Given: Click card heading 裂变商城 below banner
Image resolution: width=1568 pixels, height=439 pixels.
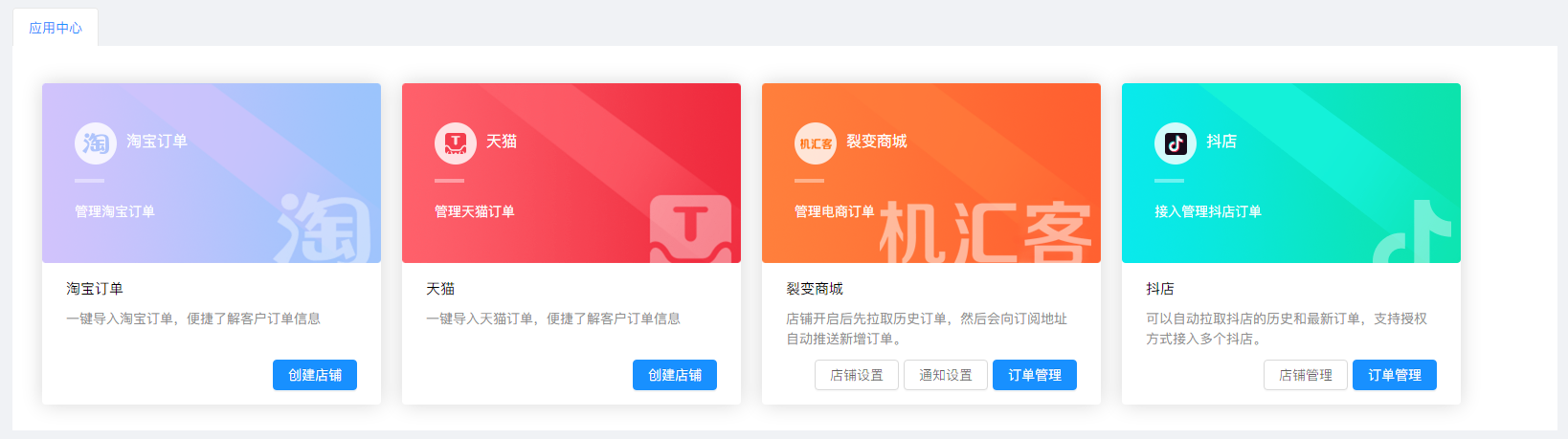Looking at the screenshot, I should point(815,289).
